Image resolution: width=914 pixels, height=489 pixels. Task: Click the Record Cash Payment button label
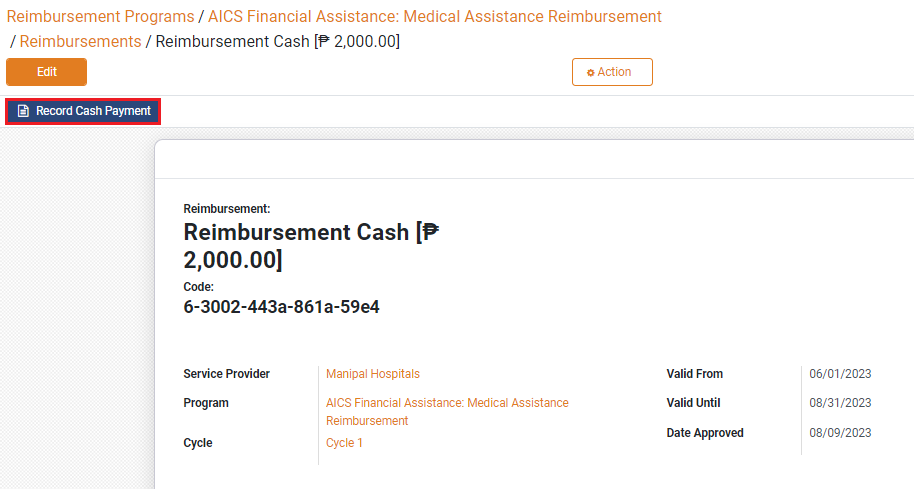click(x=93, y=111)
